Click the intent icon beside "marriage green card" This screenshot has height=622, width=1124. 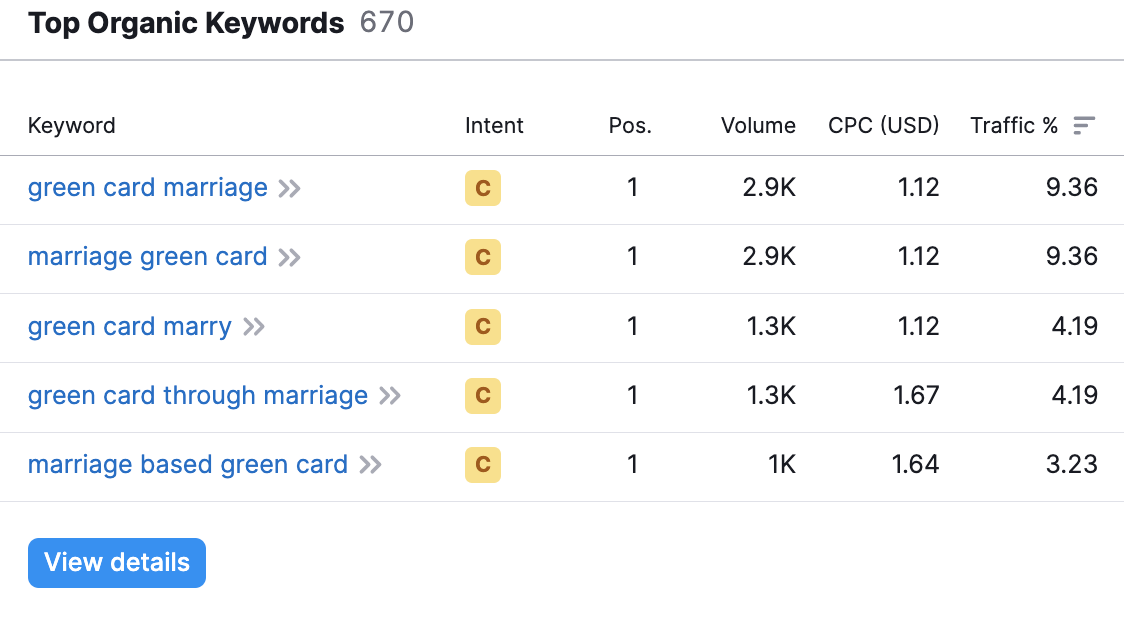[x=483, y=257]
